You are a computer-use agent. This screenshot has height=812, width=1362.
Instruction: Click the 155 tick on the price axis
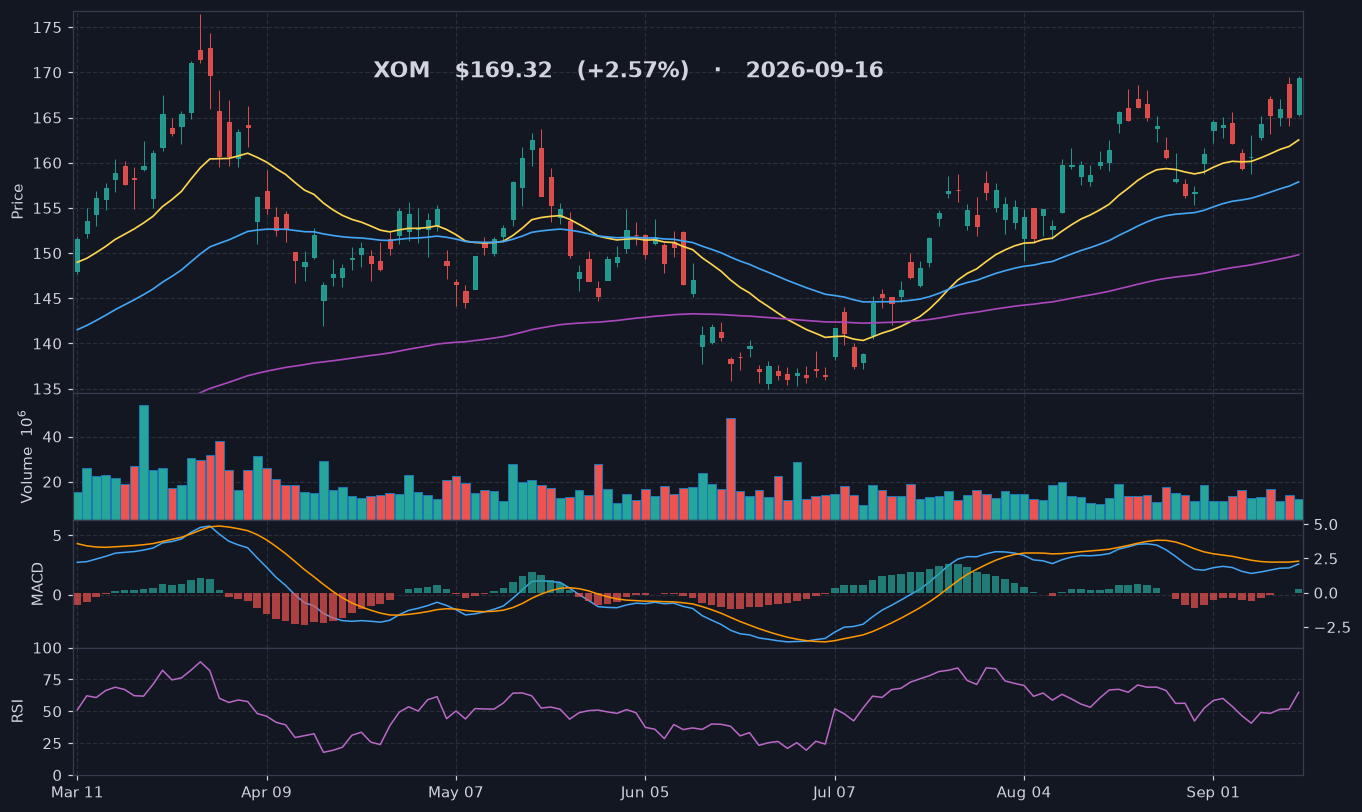[x=49, y=208]
